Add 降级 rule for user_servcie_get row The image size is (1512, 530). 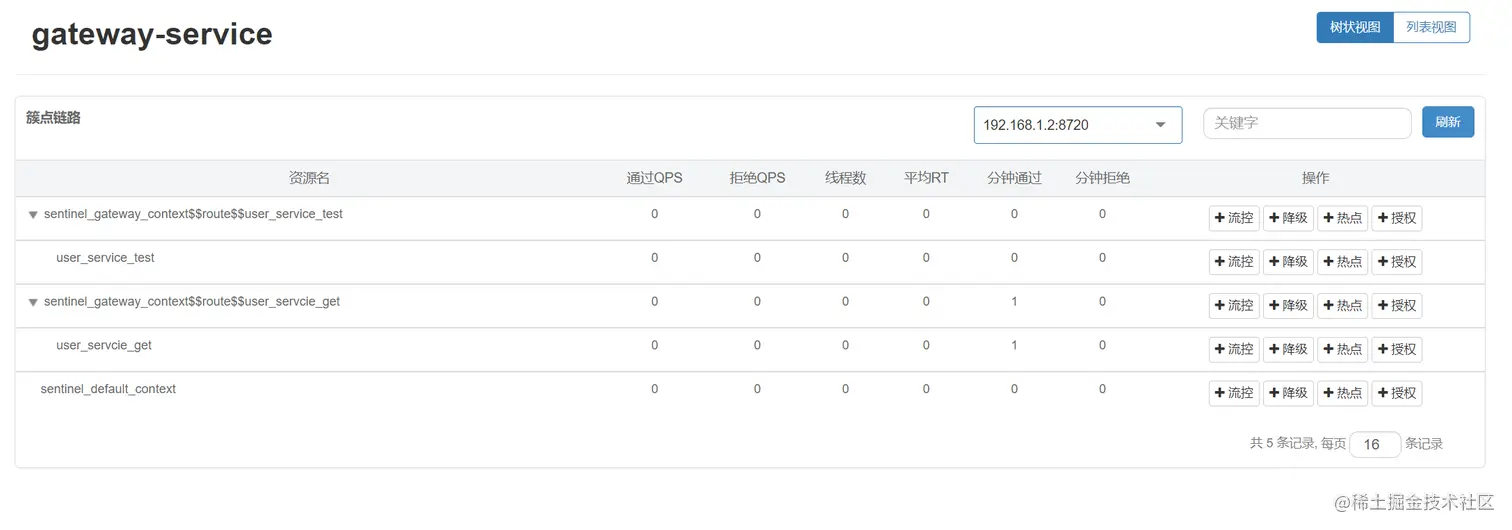tap(1288, 349)
